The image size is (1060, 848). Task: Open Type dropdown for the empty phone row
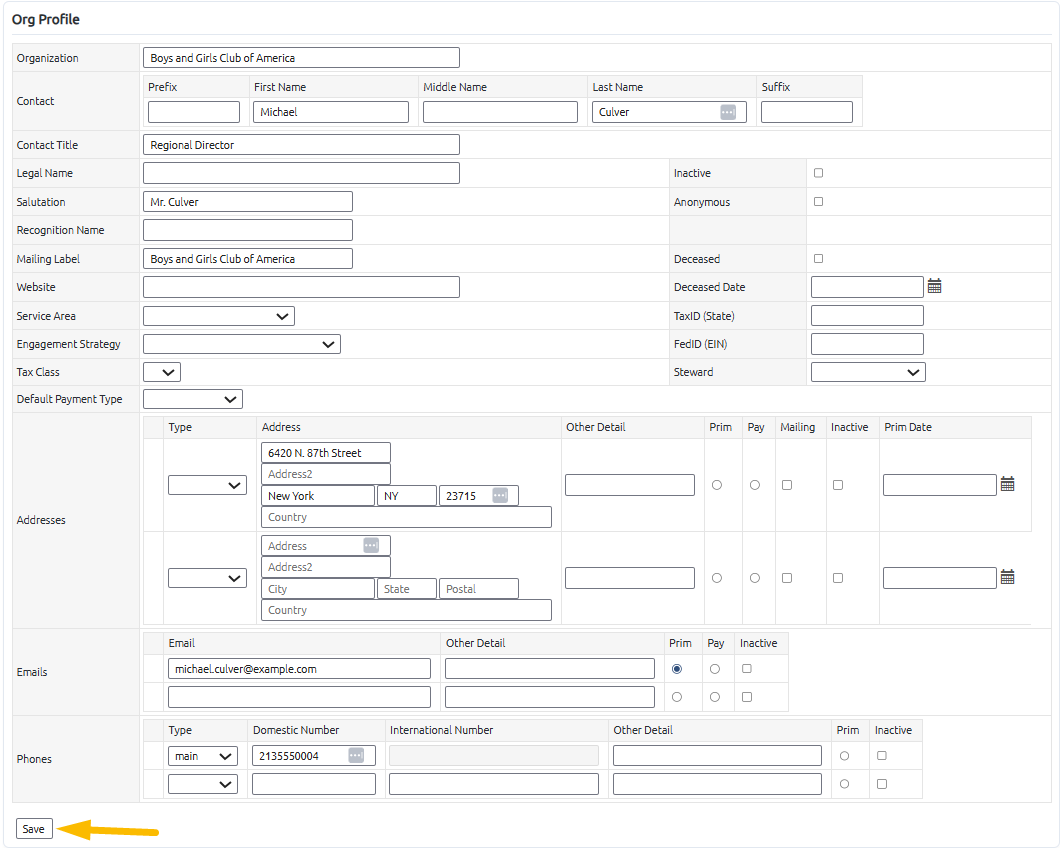(x=203, y=784)
